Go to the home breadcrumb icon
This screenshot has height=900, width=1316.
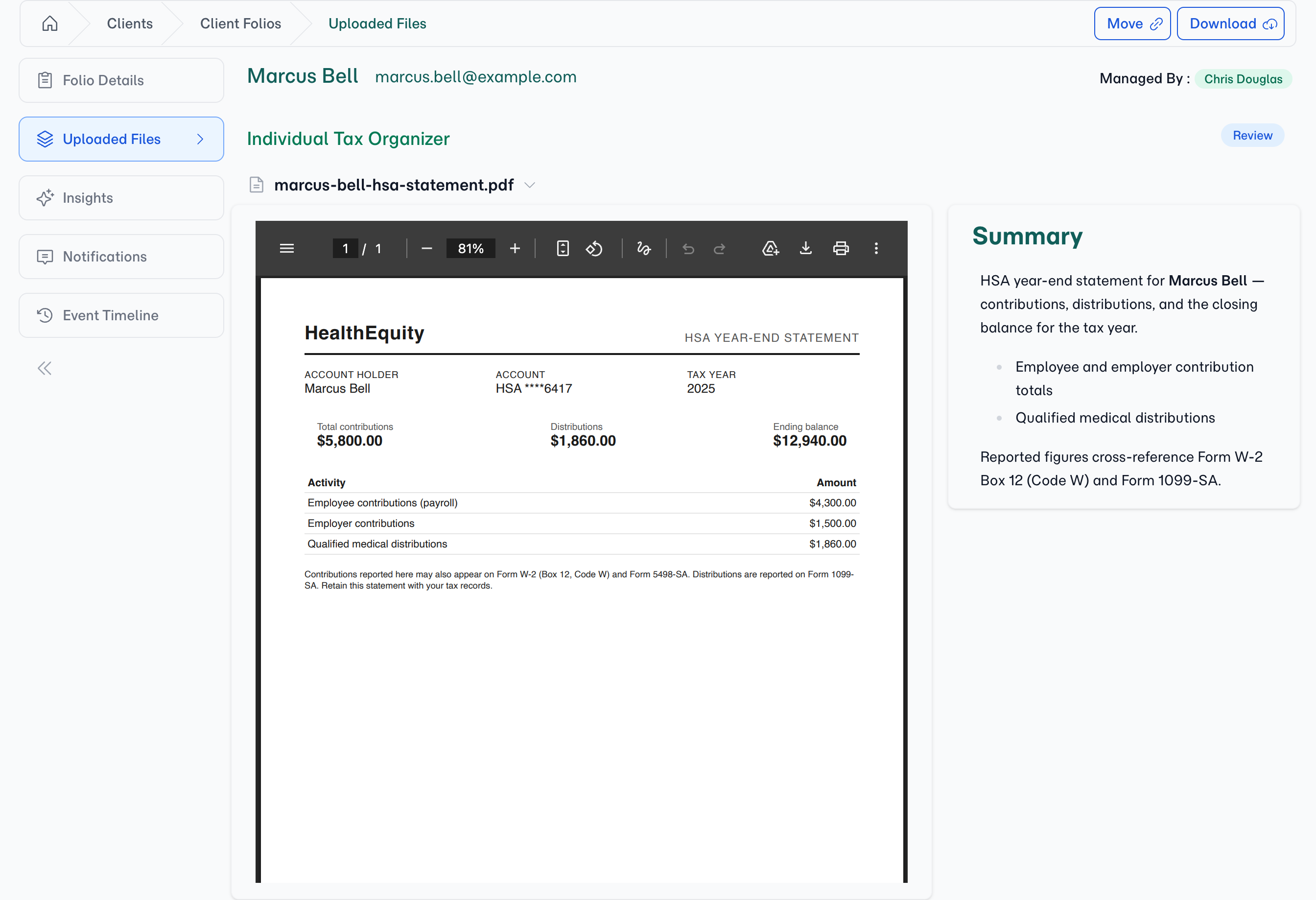(50, 23)
